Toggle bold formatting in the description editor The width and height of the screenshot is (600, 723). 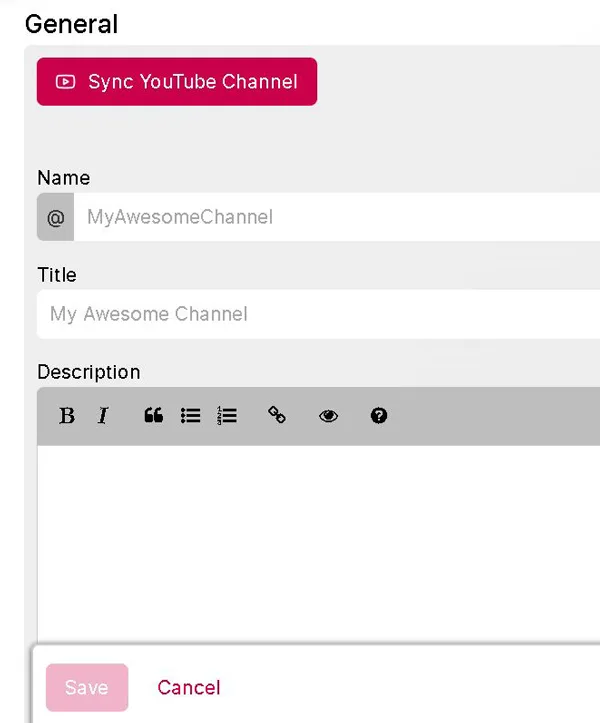coord(67,416)
